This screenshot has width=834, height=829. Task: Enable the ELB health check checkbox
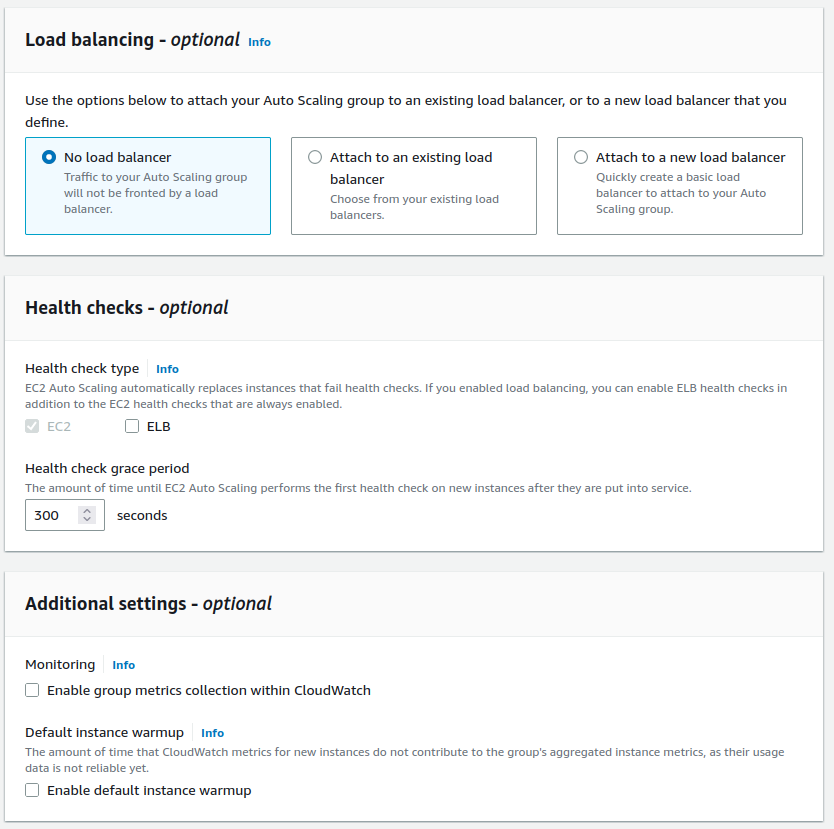[133, 426]
